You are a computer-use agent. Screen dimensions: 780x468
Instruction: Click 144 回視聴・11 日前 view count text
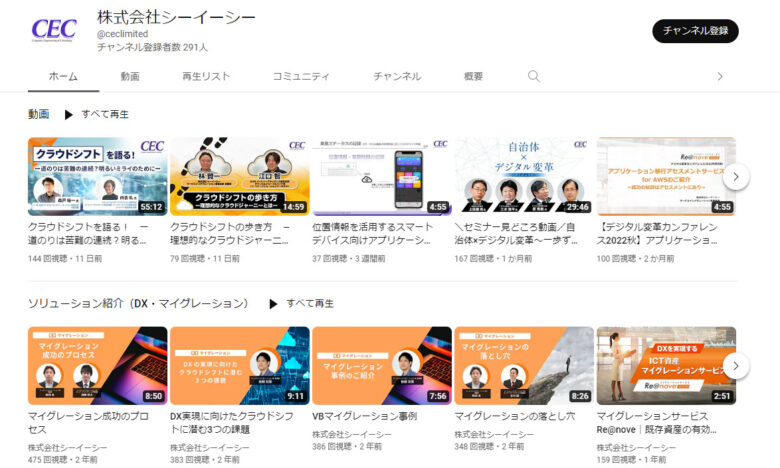point(65,259)
